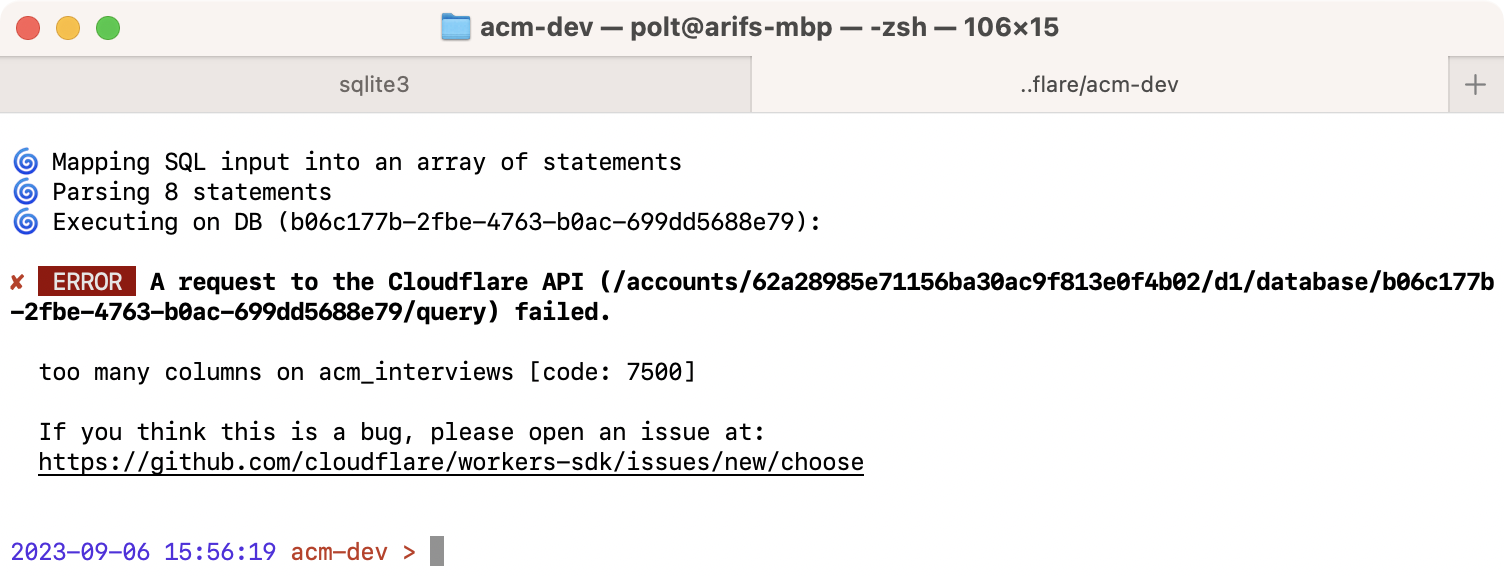
Task: Open a new terminal tab with plus button
Action: (1476, 84)
